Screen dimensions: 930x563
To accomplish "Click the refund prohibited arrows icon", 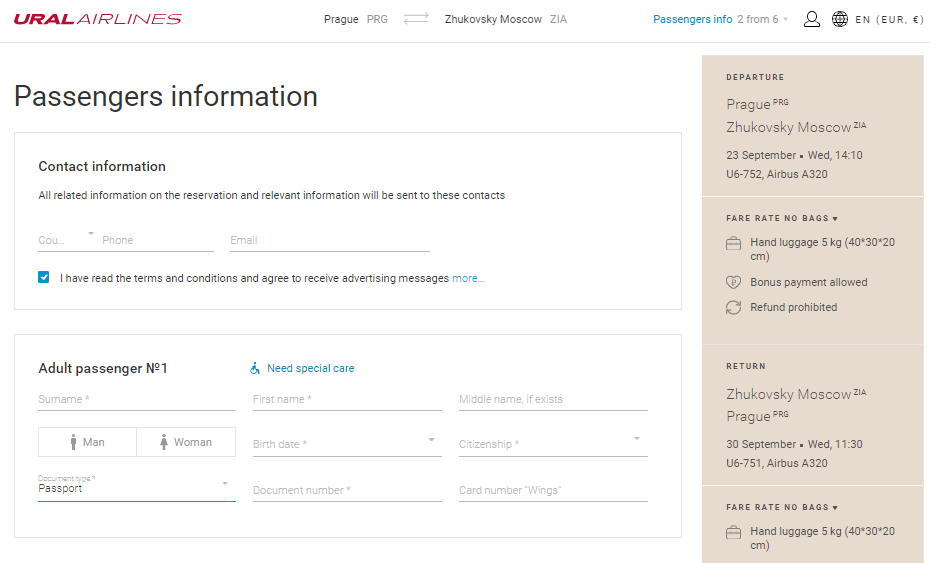I will (734, 307).
